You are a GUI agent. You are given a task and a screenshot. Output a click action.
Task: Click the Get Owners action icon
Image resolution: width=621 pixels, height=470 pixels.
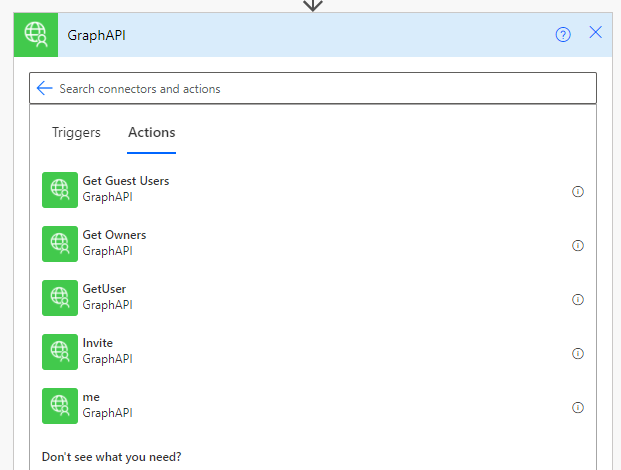tap(60, 244)
